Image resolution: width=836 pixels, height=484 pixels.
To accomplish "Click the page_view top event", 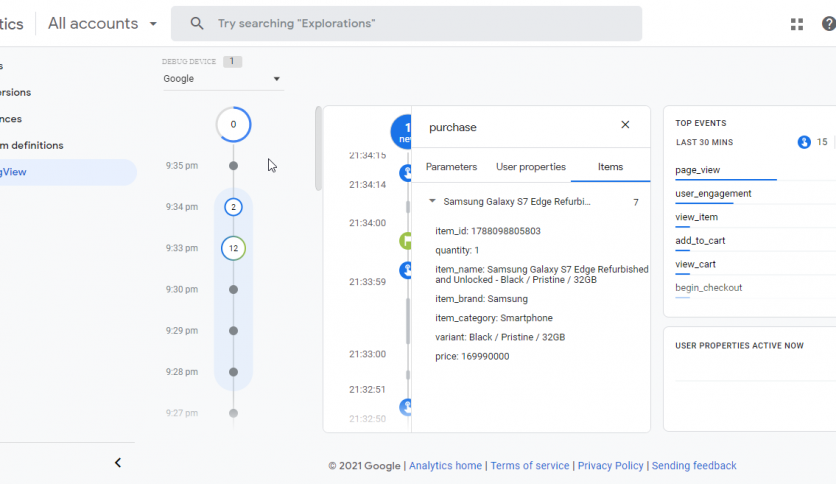I will (x=697, y=170).
